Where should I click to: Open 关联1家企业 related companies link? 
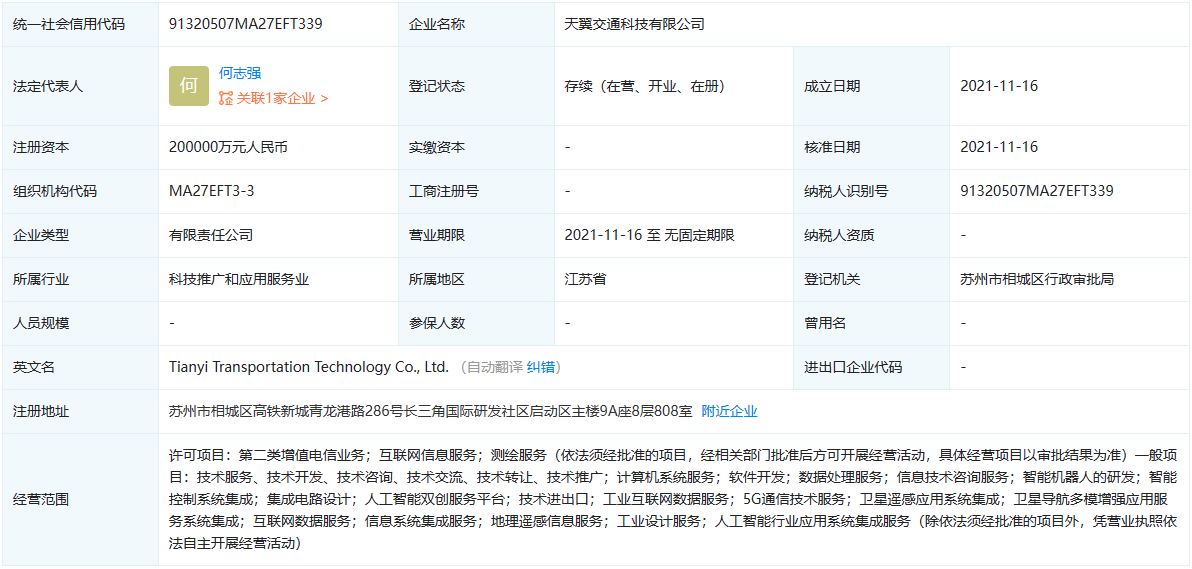(283, 98)
